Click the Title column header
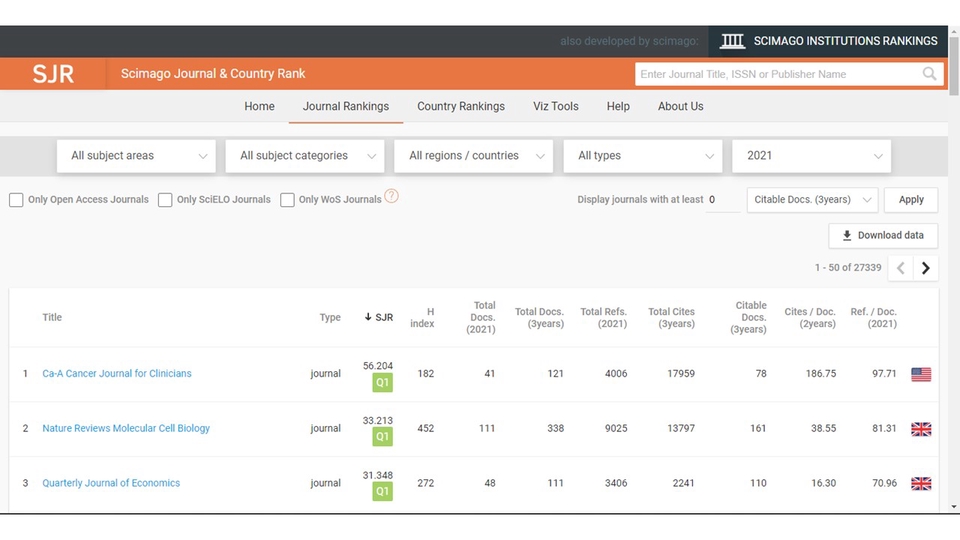The height and width of the screenshot is (540, 960). pyautogui.click(x=52, y=317)
